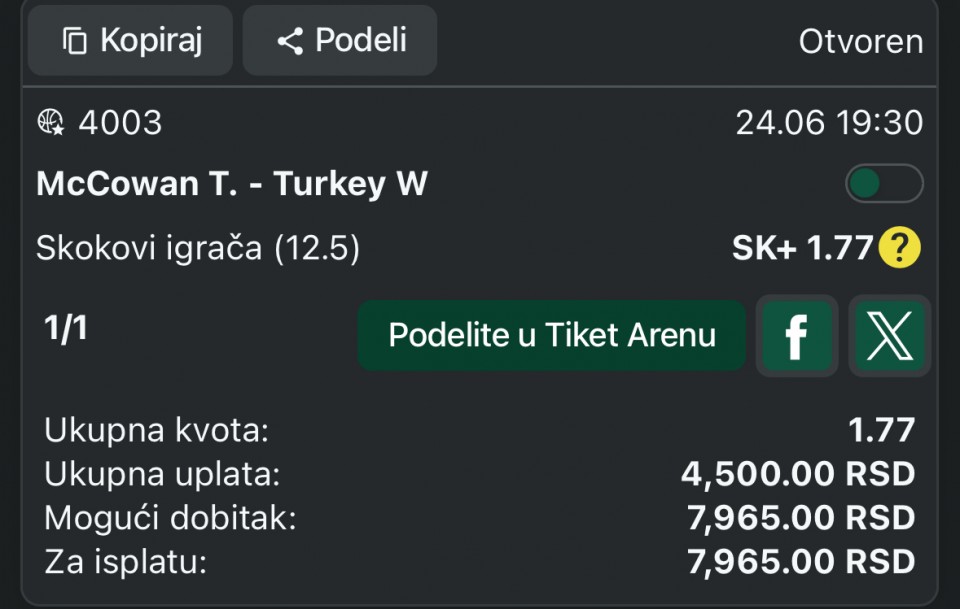Tap the share icon beside Podeli

(290, 41)
